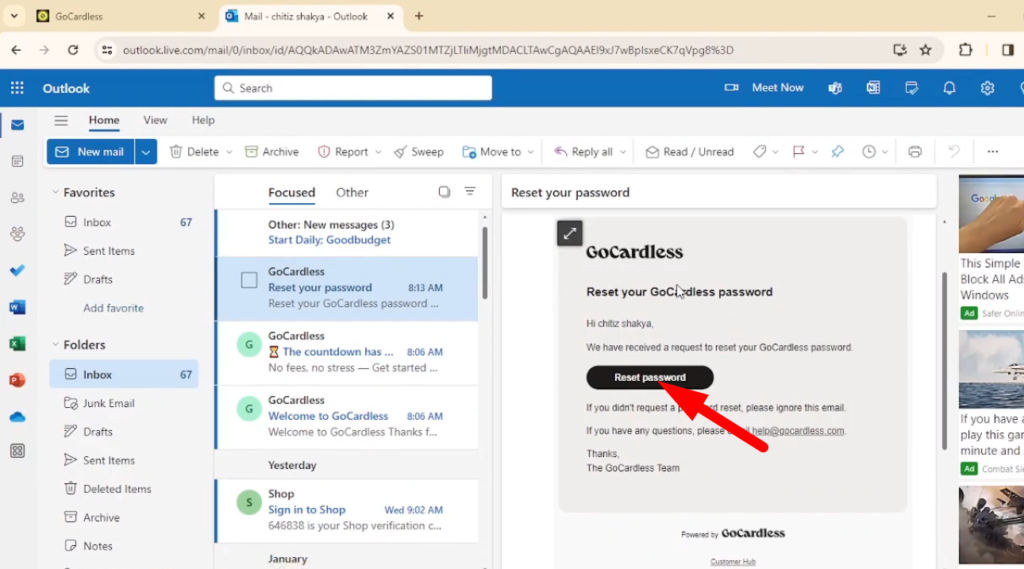Open More apps icon in left rail

[18, 451]
